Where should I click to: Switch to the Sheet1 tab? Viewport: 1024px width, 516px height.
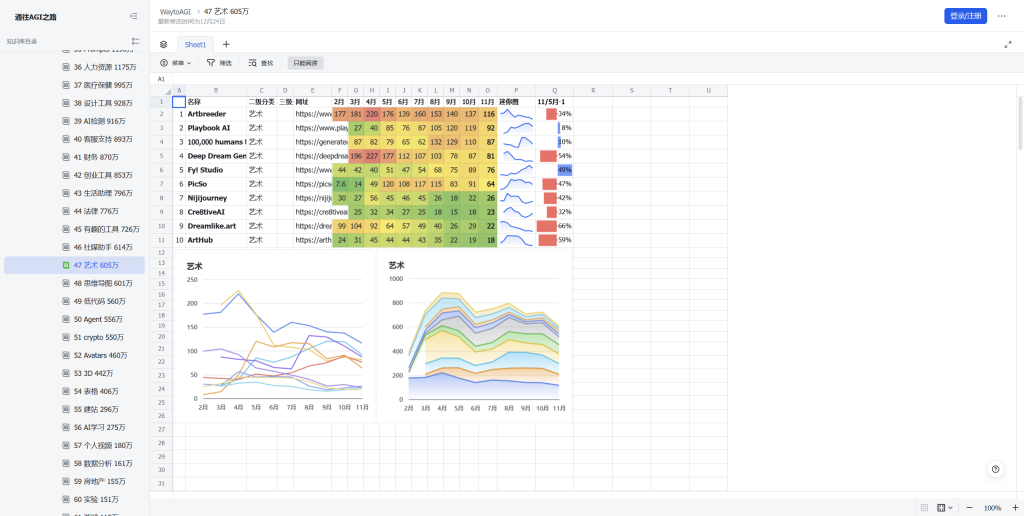click(x=195, y=44)
